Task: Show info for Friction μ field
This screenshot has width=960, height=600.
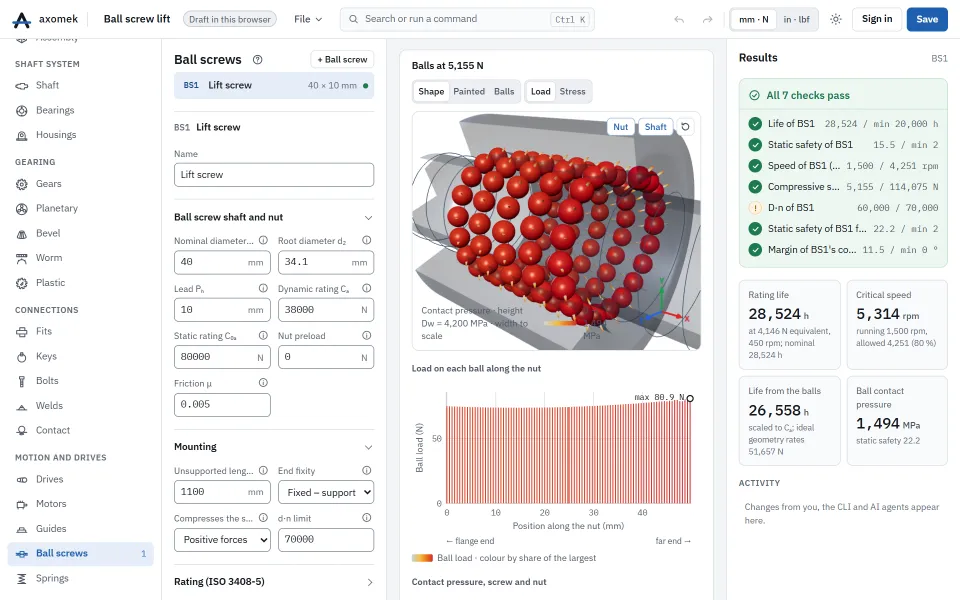Action: pos(263,383)
